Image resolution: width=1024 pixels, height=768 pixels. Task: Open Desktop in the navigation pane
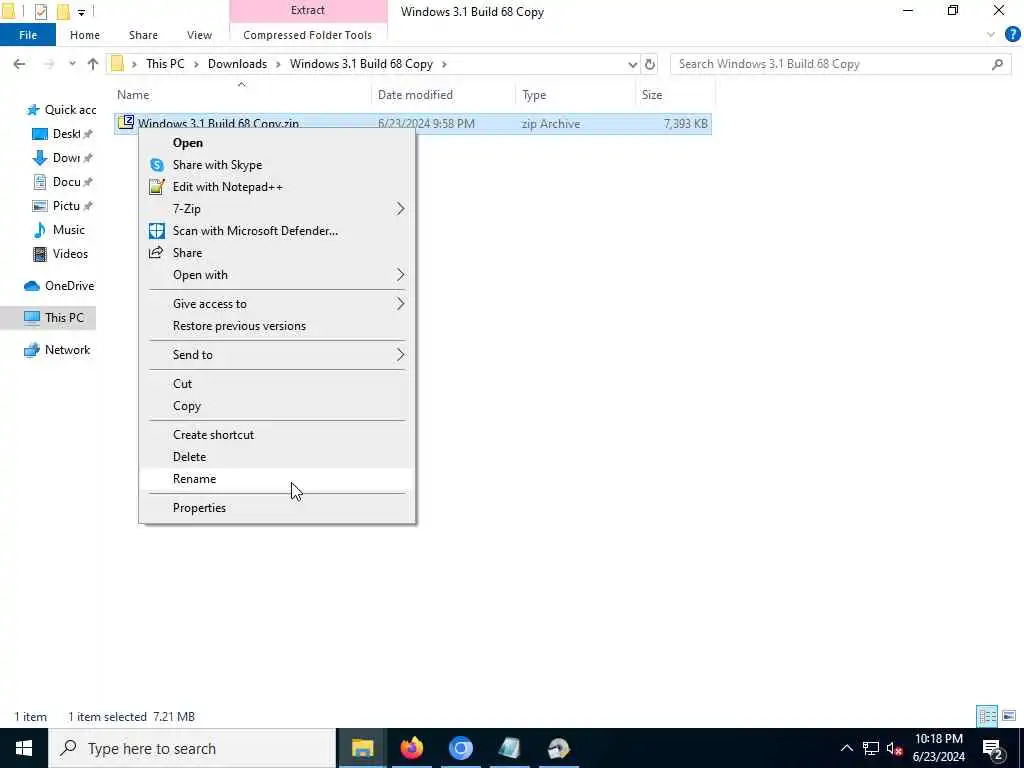(x=63, y=134)
